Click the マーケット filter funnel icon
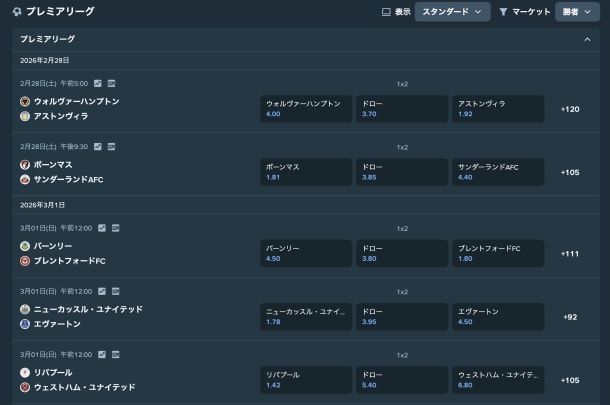Viewport: 610px width, 405px height. click(503, 12)
